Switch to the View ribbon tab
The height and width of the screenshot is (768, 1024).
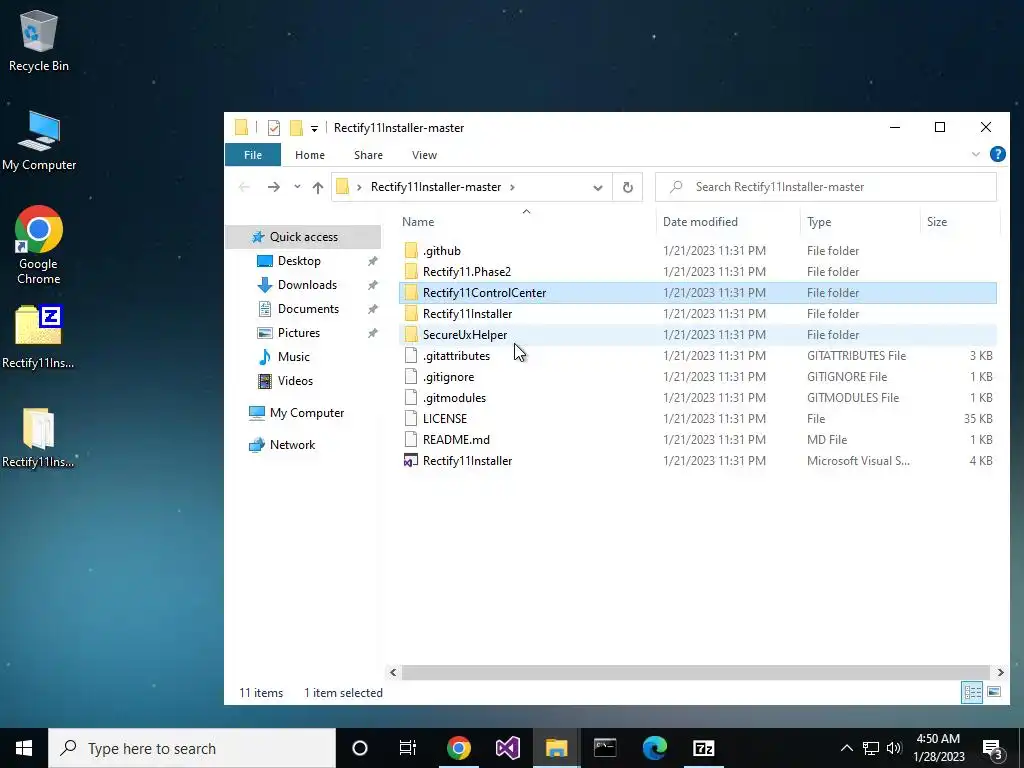click(424, 155)
